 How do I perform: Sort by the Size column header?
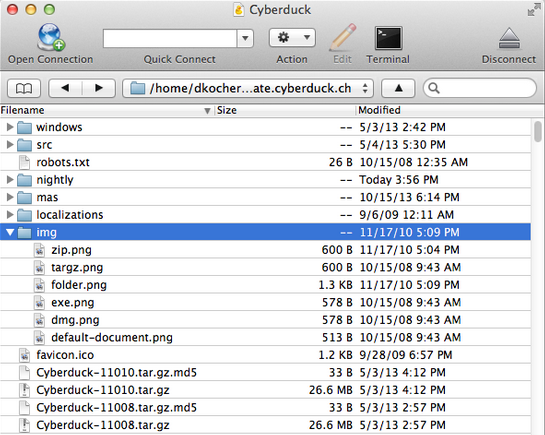click(285, 110)
